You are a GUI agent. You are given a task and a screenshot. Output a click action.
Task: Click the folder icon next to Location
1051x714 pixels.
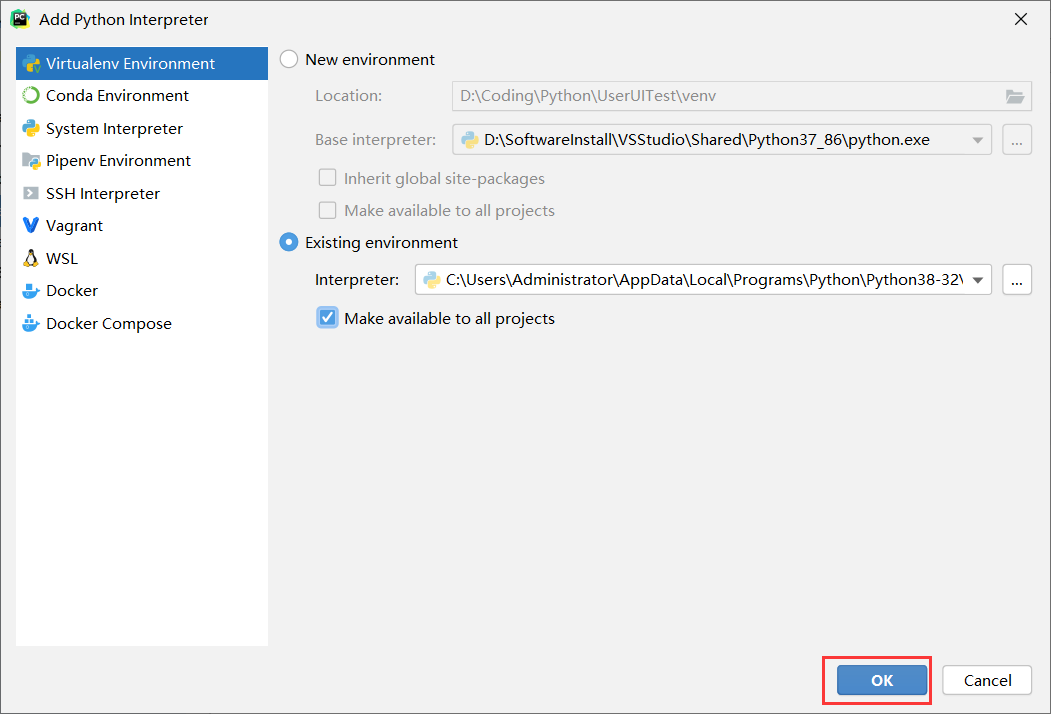tap(1015, 96)
